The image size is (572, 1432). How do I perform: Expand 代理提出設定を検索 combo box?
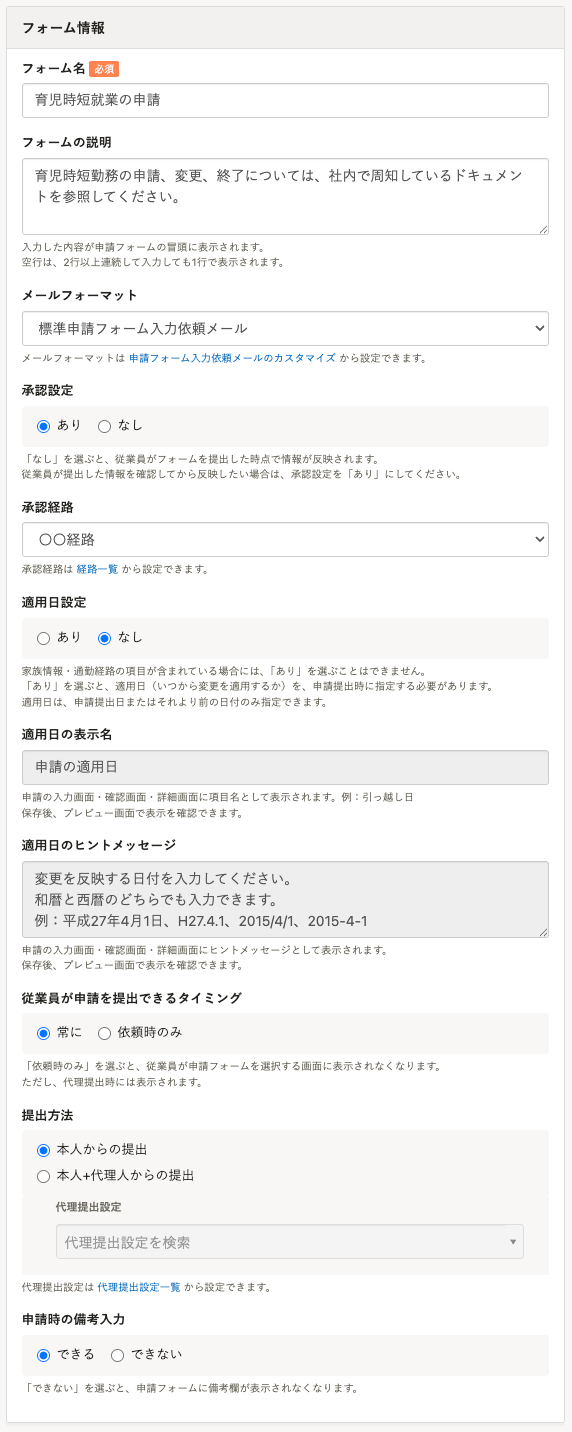(x=290, y=1242)
